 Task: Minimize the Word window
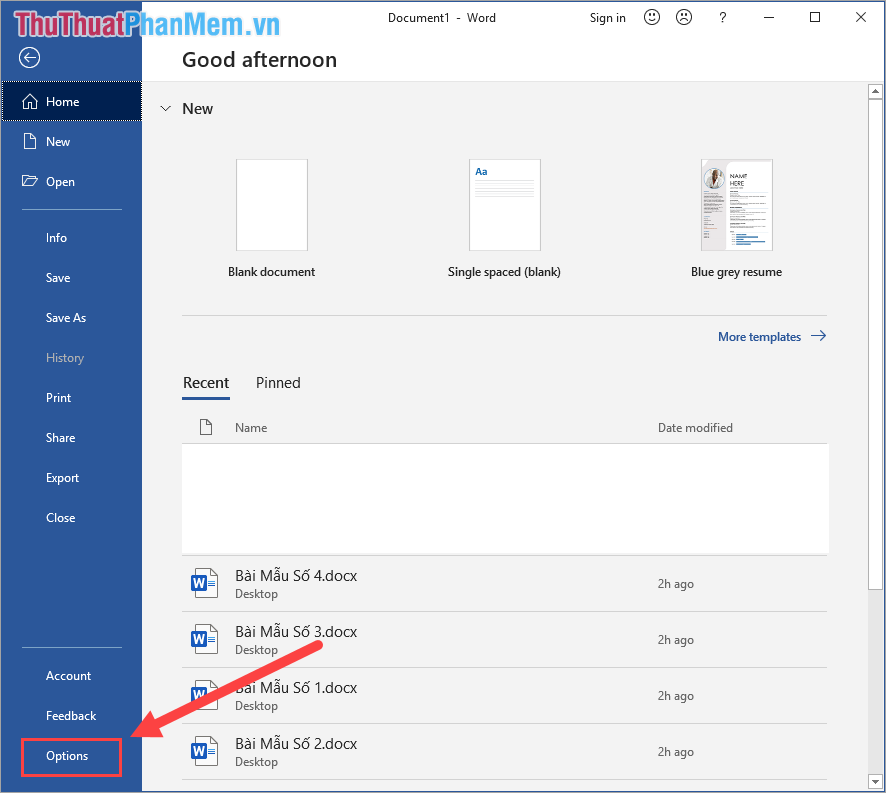point(768,18)
